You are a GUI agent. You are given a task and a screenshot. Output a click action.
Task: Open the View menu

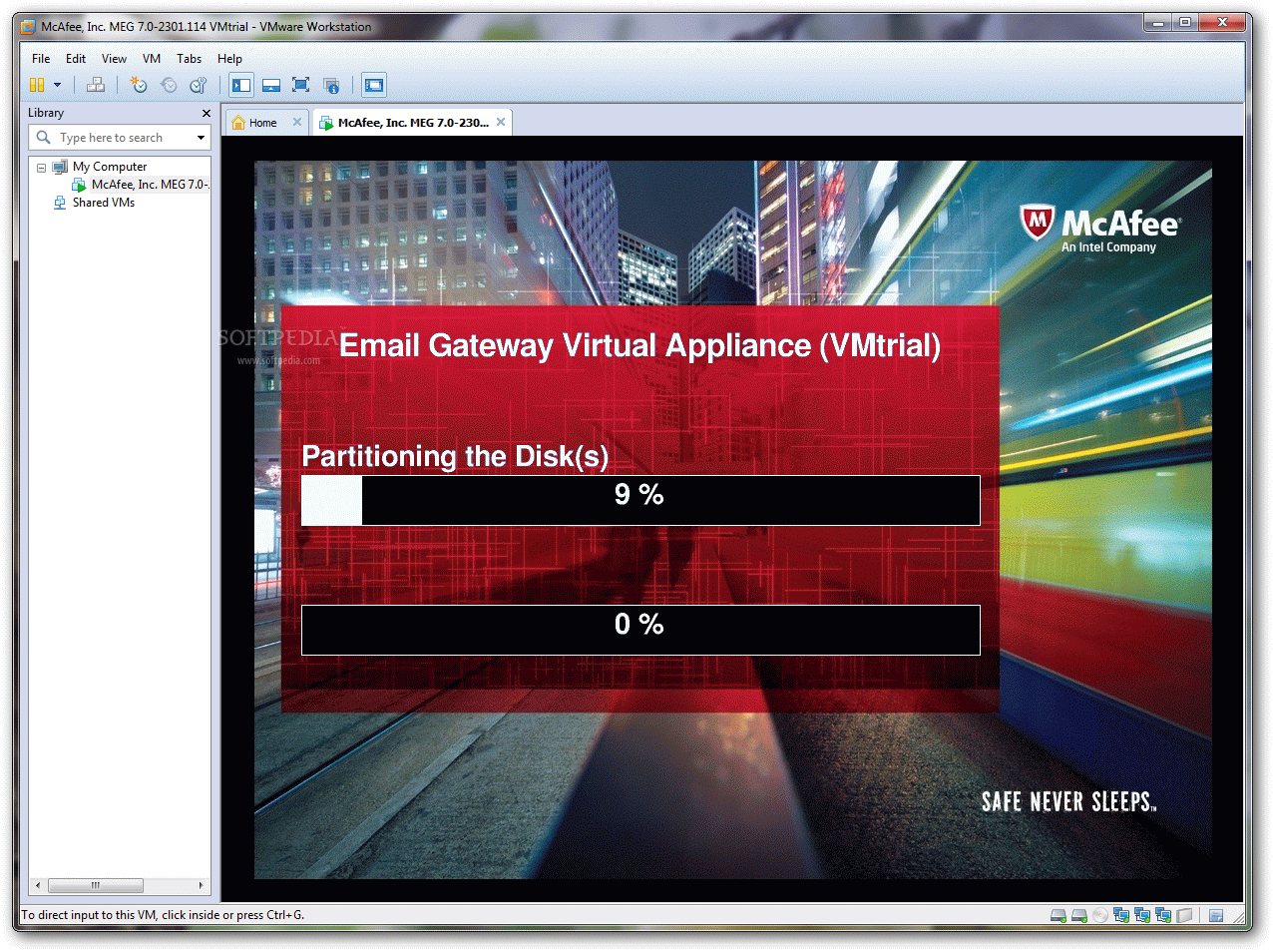tap(115, 59)
